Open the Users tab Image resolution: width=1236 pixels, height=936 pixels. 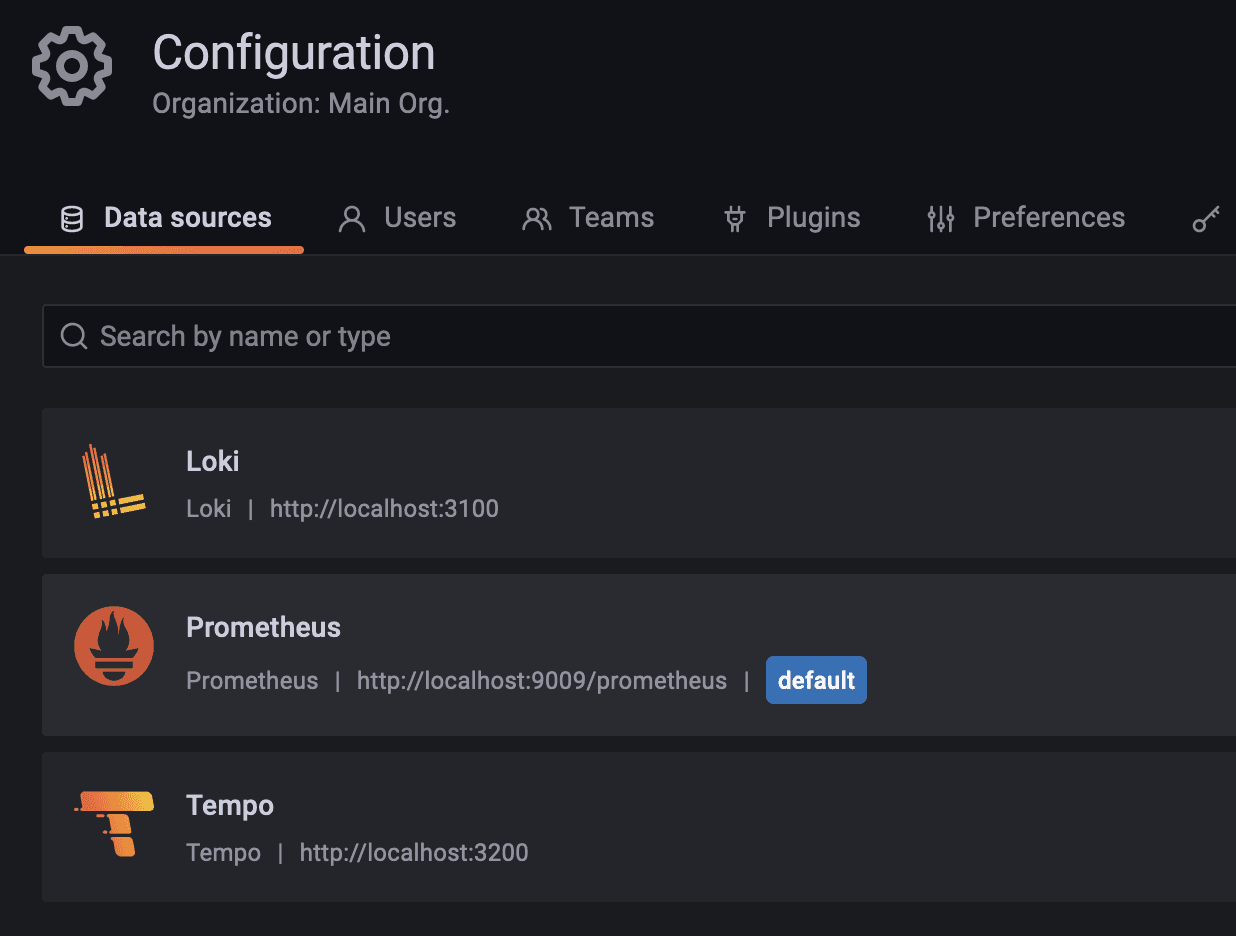[x=398, y=219]
